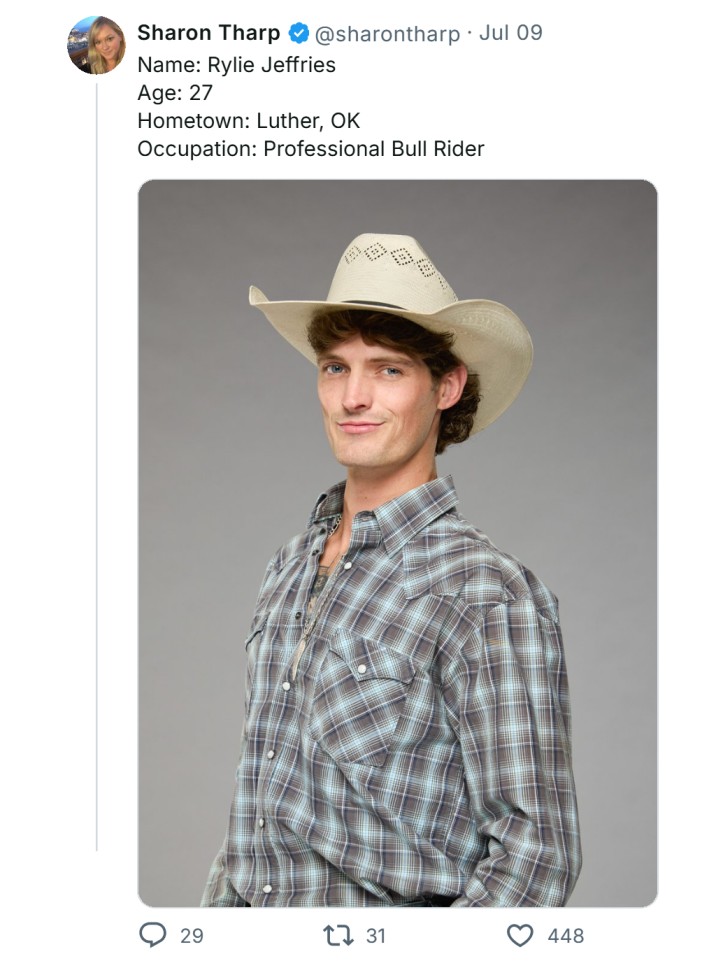The height and width of the screenshot is (968, 723).
Task: Click the 'Name: Rylie Jeffries' text line
Action: click(x=236, y=65)
